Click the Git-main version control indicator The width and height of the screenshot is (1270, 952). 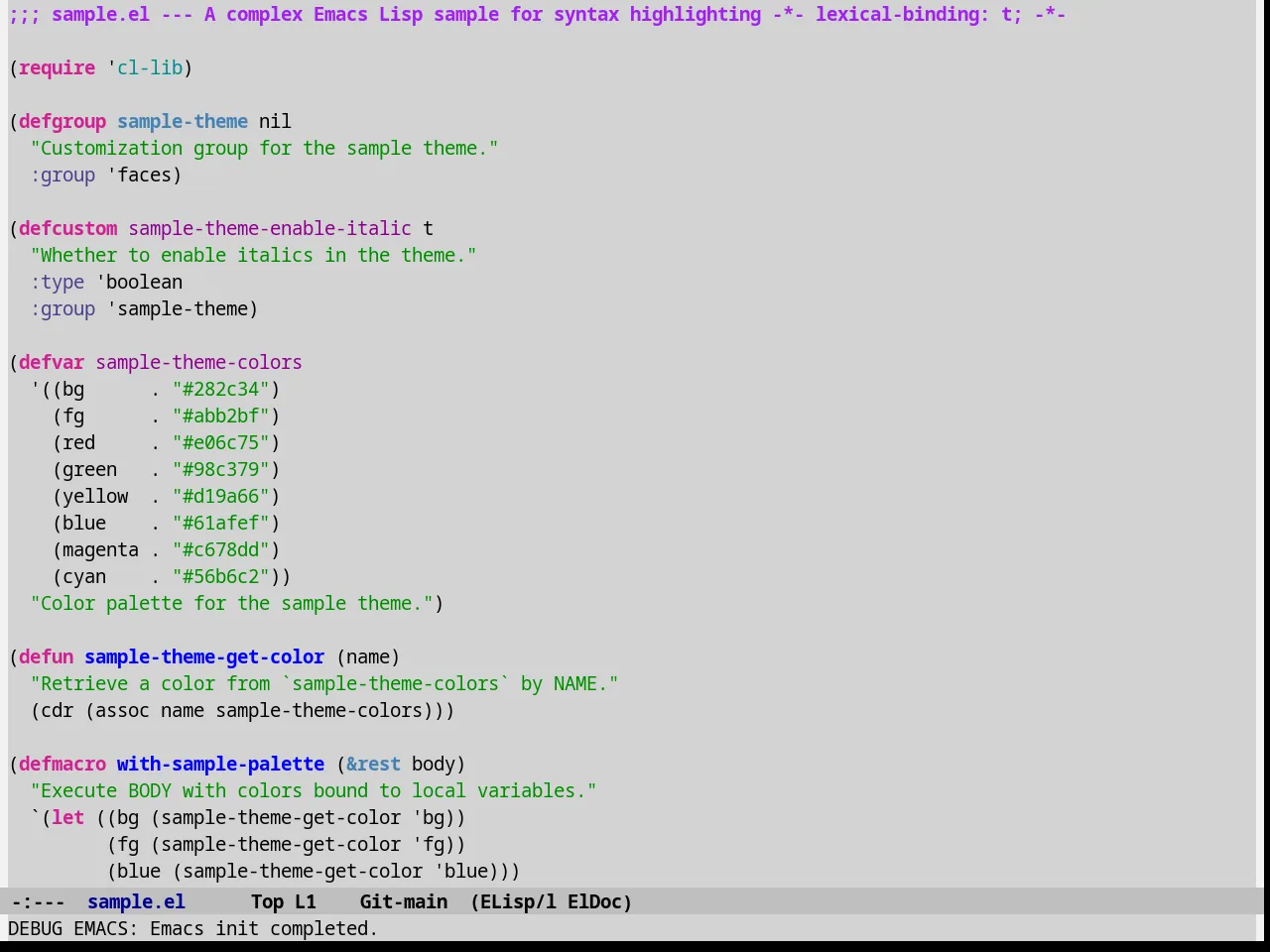click(x=404, y=901)
